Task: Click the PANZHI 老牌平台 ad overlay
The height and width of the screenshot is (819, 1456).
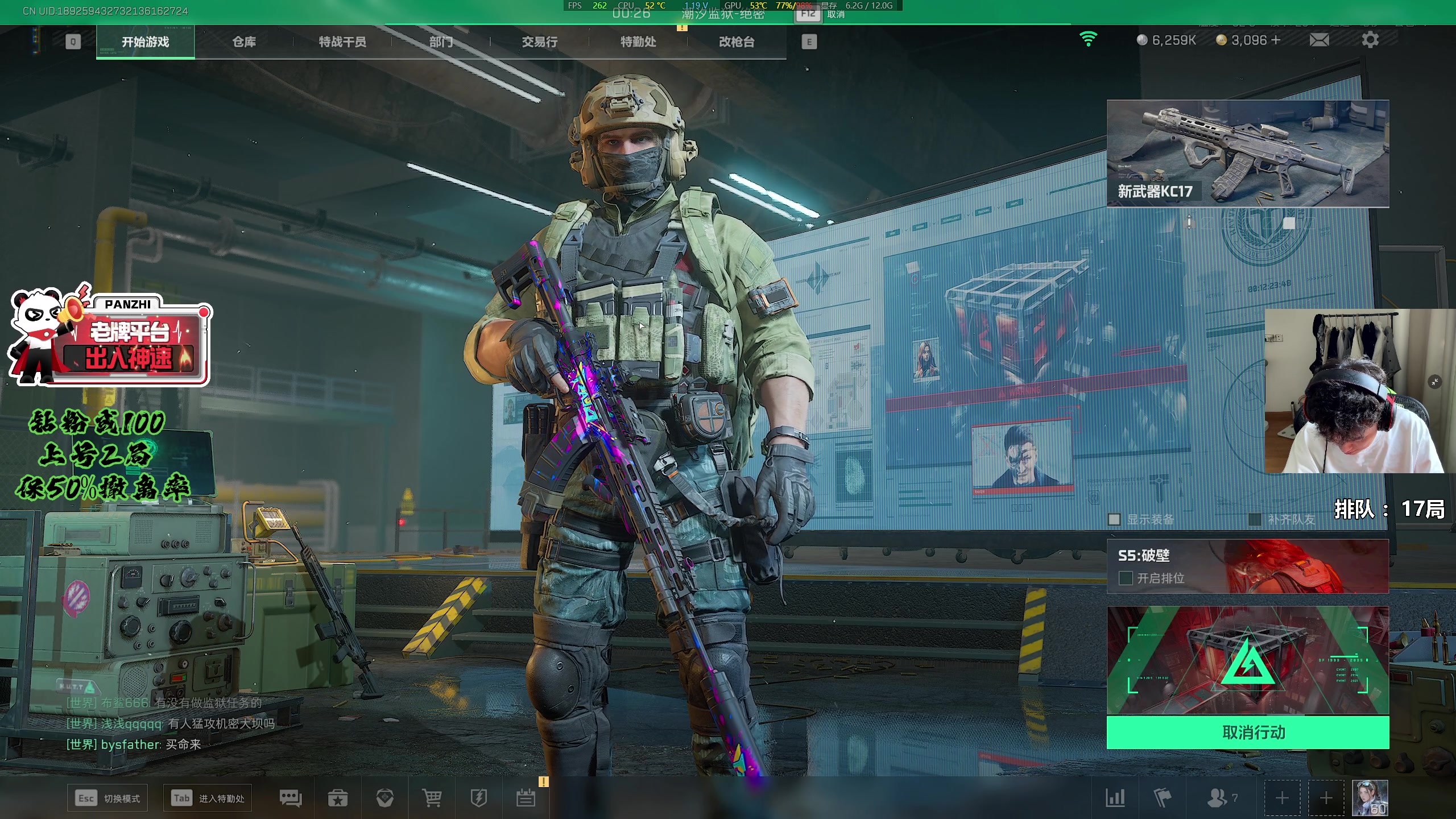Action: click(x=110, y=336)
